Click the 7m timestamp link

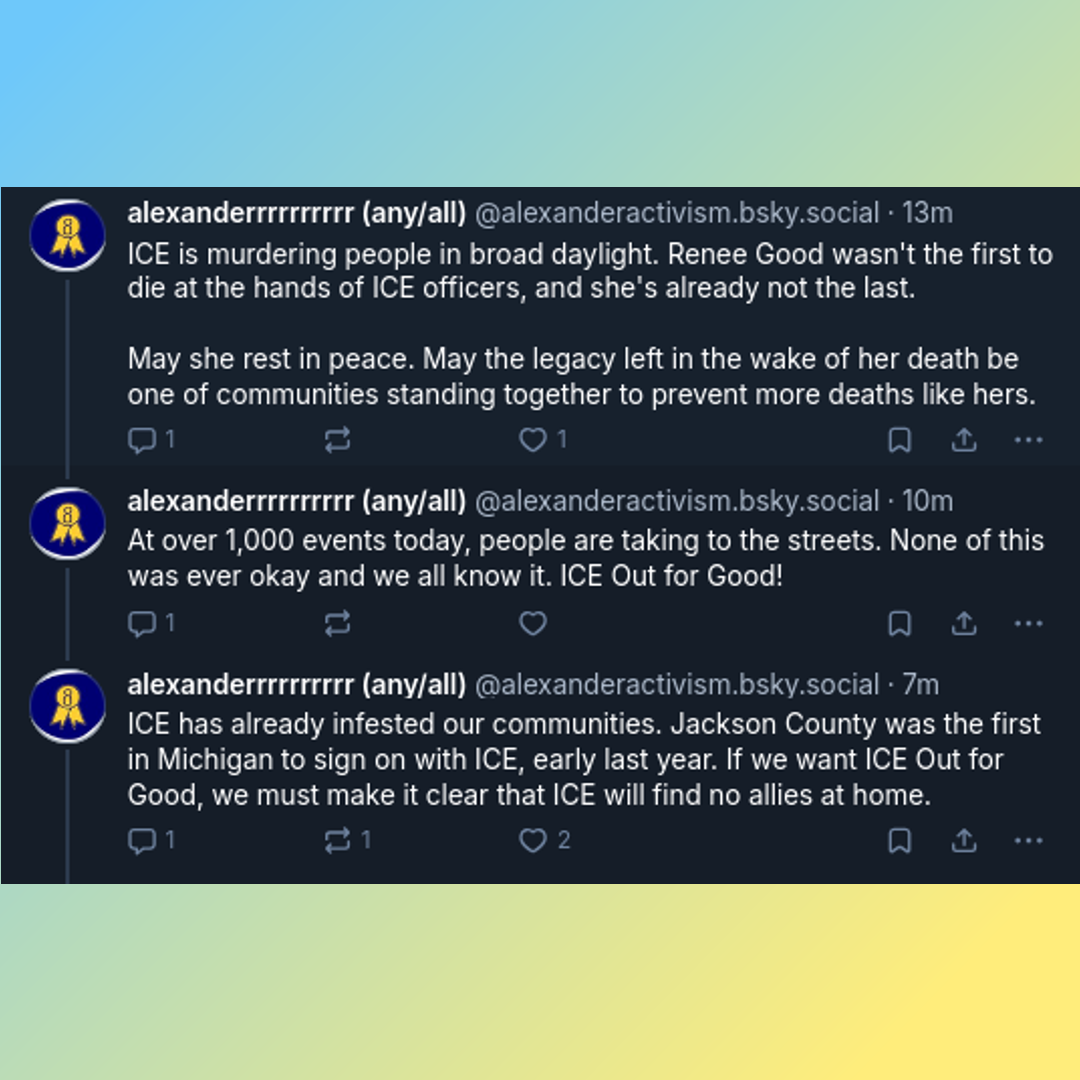pos(920,685)
